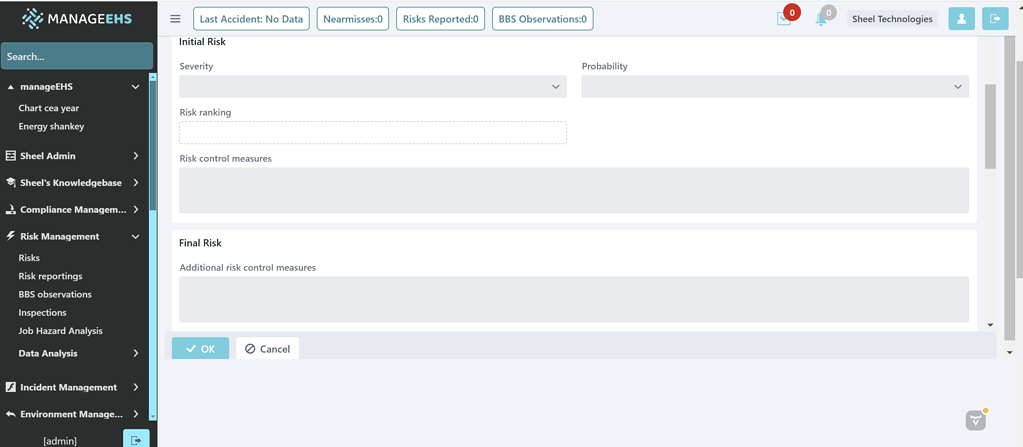Expand the Compliance Management chevron
This screenshot has height=447, width=1023.
coord(136,209)
